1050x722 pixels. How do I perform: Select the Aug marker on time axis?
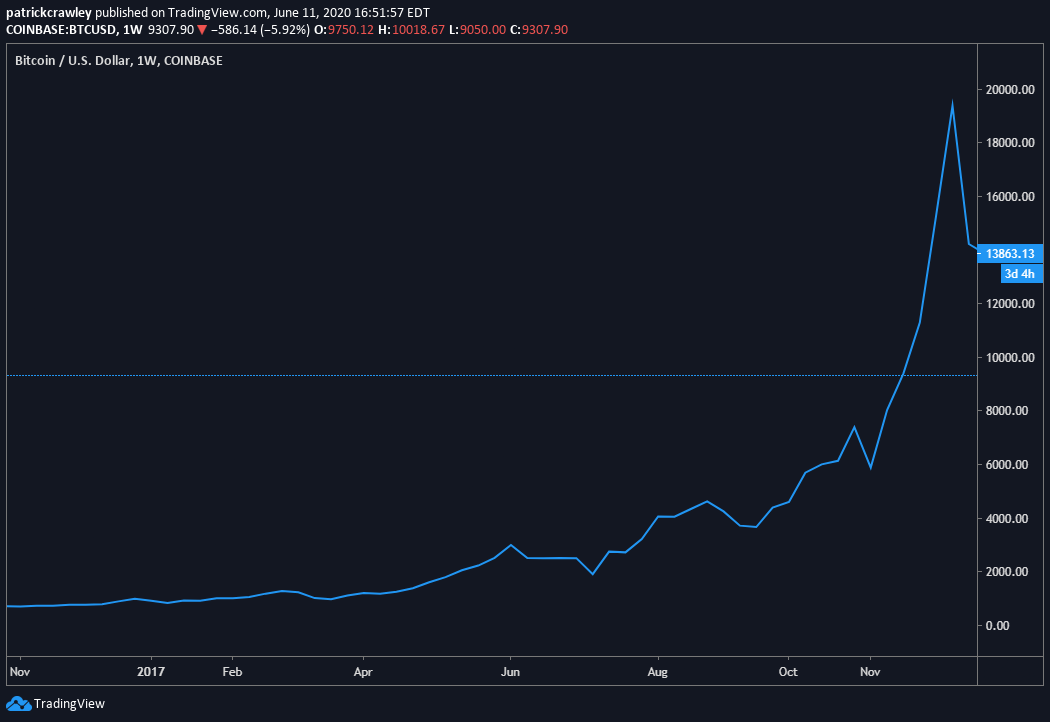click(658, 672)
